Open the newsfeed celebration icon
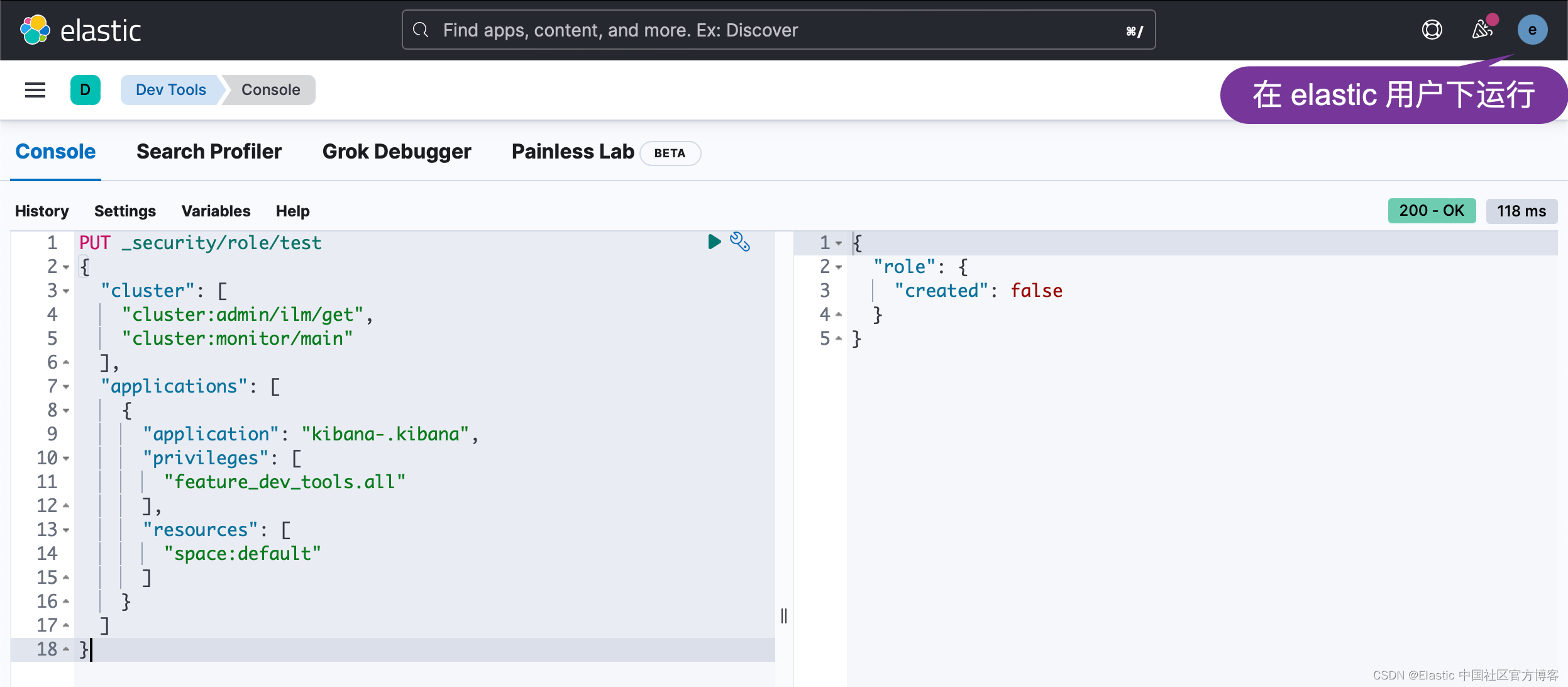Screen dimensions: 1568x687 pos(1482,30)
